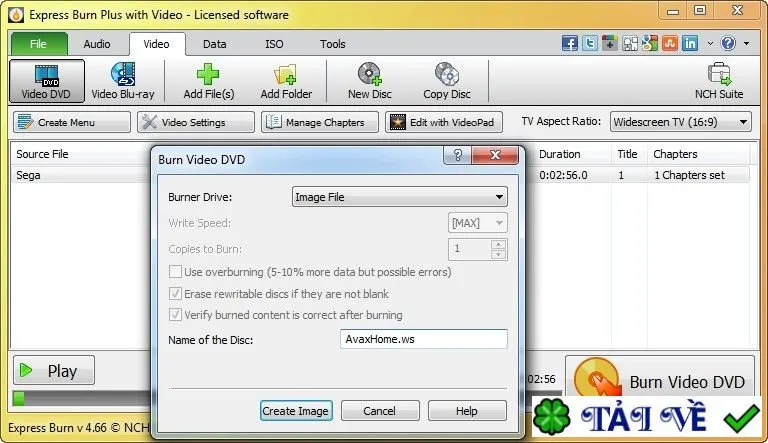Click the Add File(s) green plus icon

click(x=208, y=74)
